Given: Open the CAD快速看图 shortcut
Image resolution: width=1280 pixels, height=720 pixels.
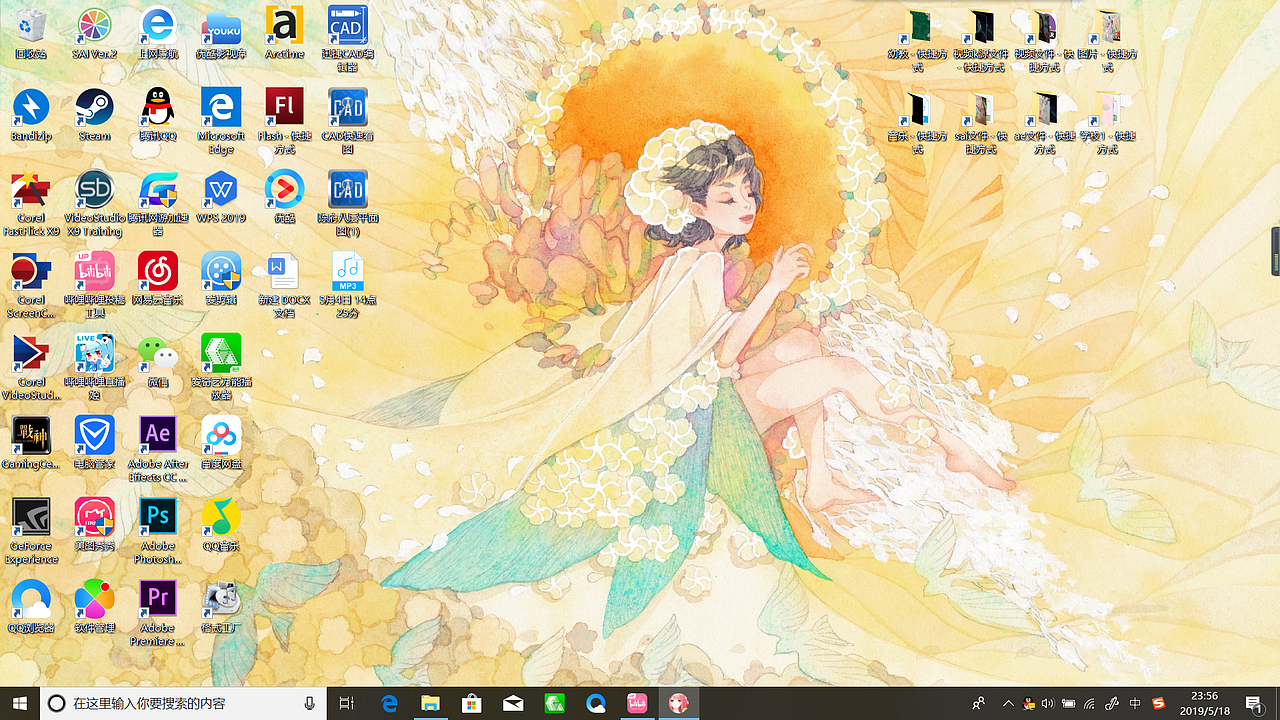Looking at the screenshot, I should [347, 121].
